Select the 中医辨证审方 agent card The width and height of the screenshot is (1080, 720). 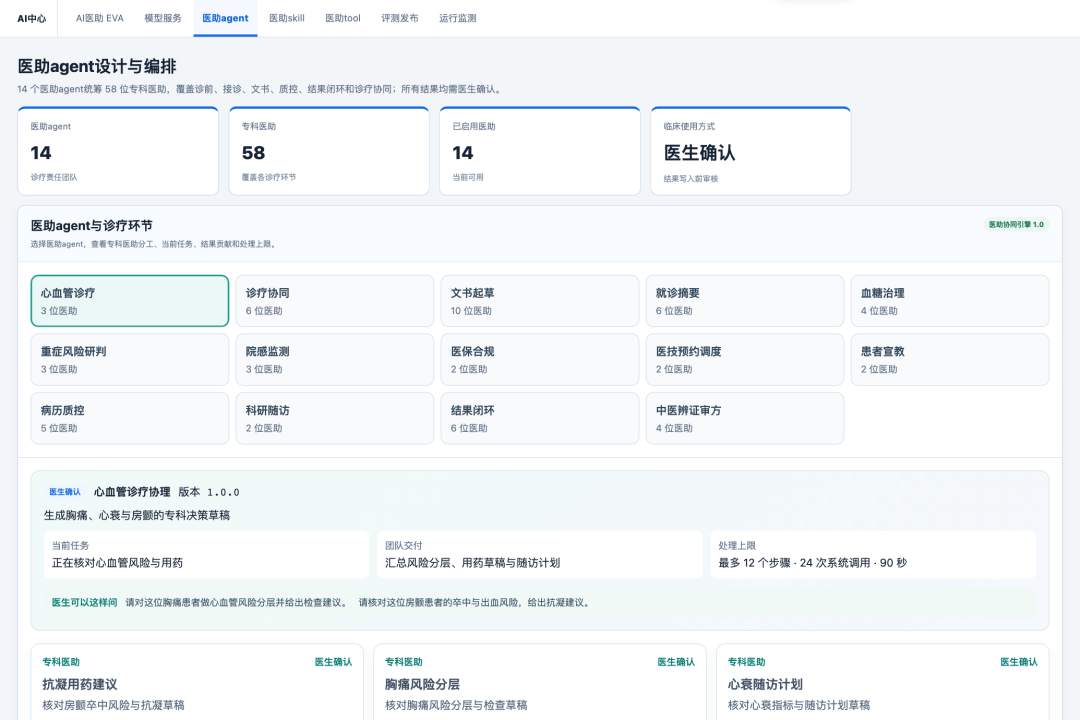coord(745,418)
